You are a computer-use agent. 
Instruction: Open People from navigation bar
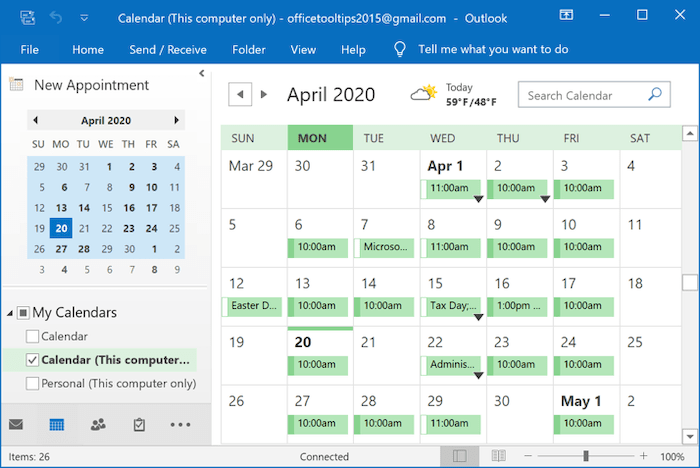[98, 424]
